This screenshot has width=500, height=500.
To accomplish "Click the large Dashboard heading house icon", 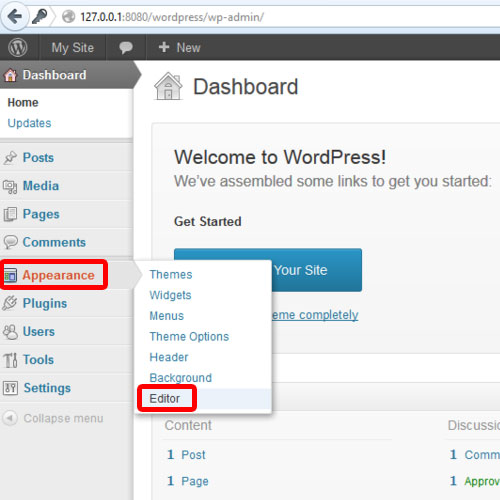I will pos(168,86).
